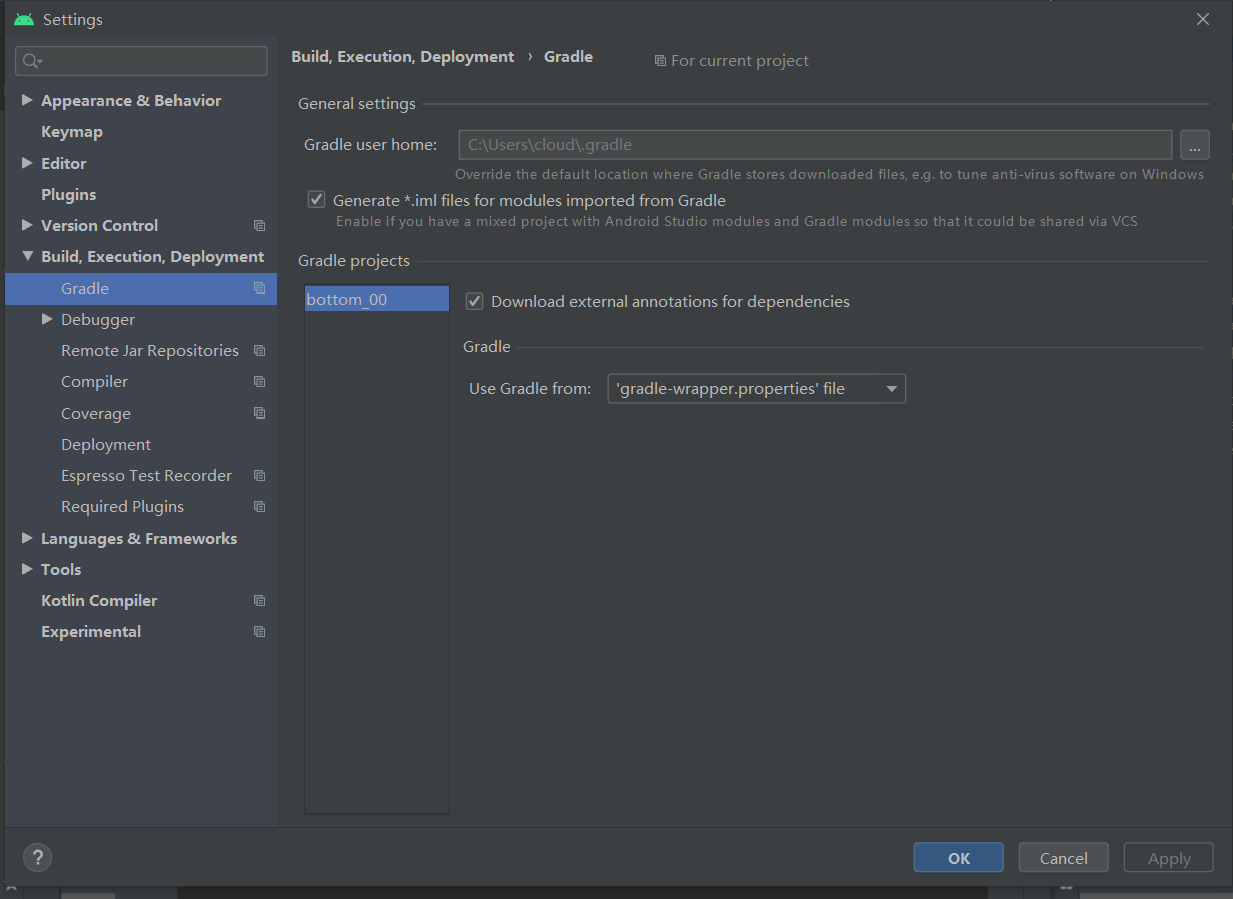
Task: Open the Use Gradle from dropdown
Action: pyautogui.click(x=891, y=388)
